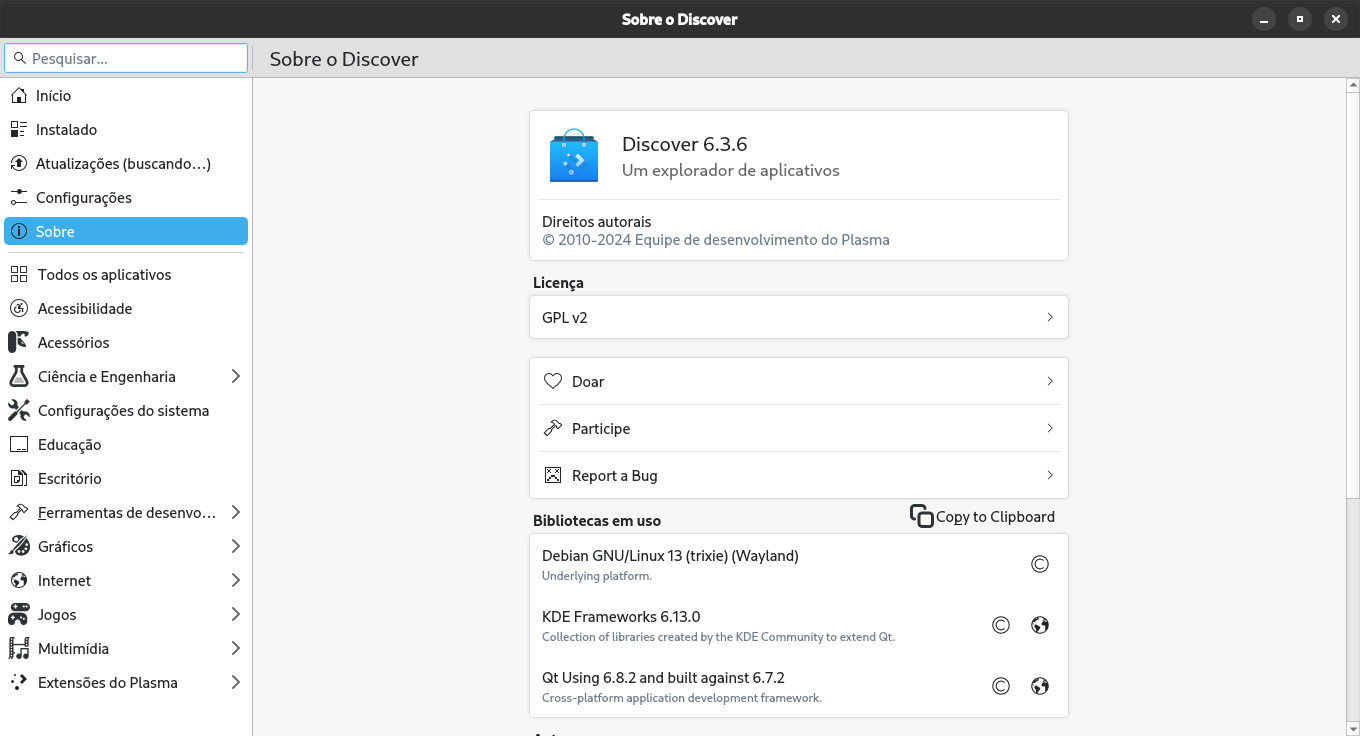The image size is (1360, 736).
Task: Select Atualizações in the sidebar
Action: coord(122,163)
